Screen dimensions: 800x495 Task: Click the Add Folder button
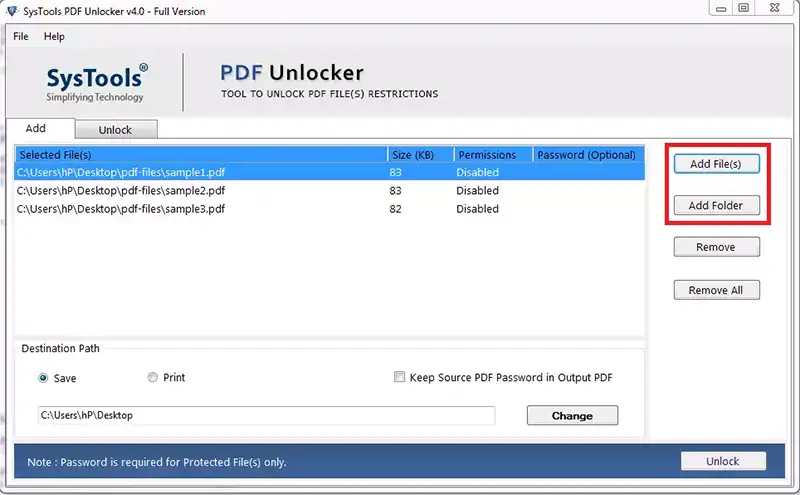716,205
